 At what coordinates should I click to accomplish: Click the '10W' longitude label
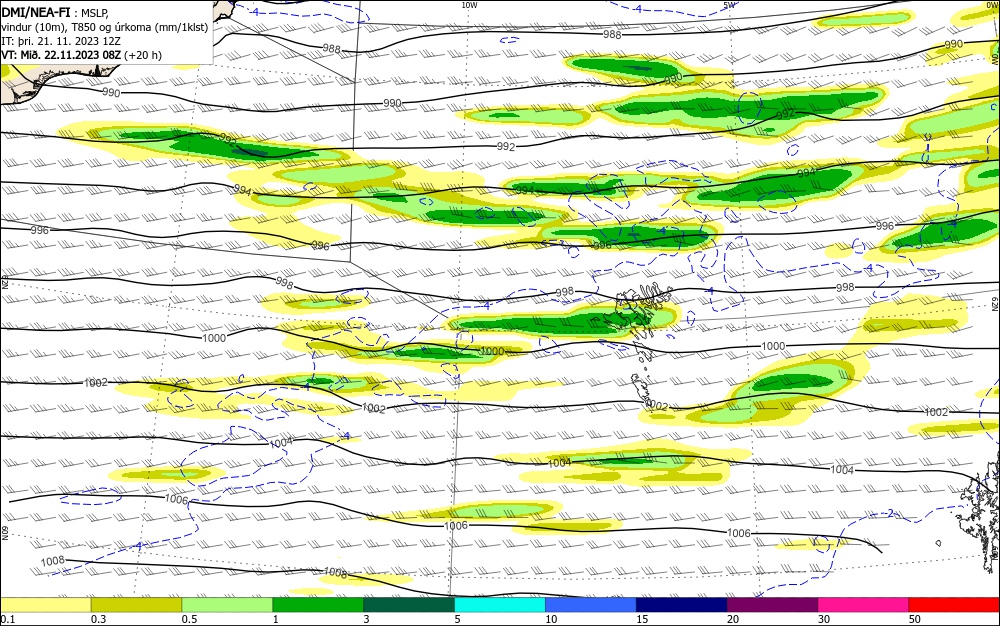coord(469,5)
